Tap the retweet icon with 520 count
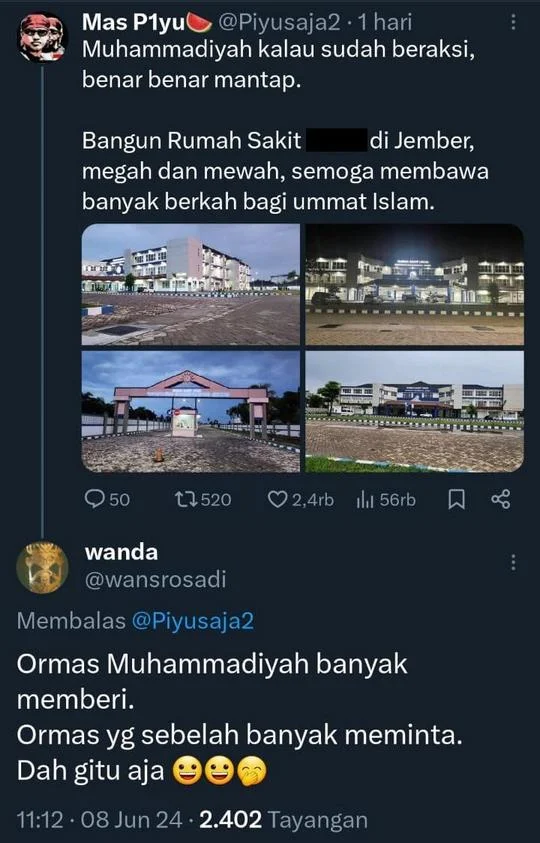 (x=186, y=499)
